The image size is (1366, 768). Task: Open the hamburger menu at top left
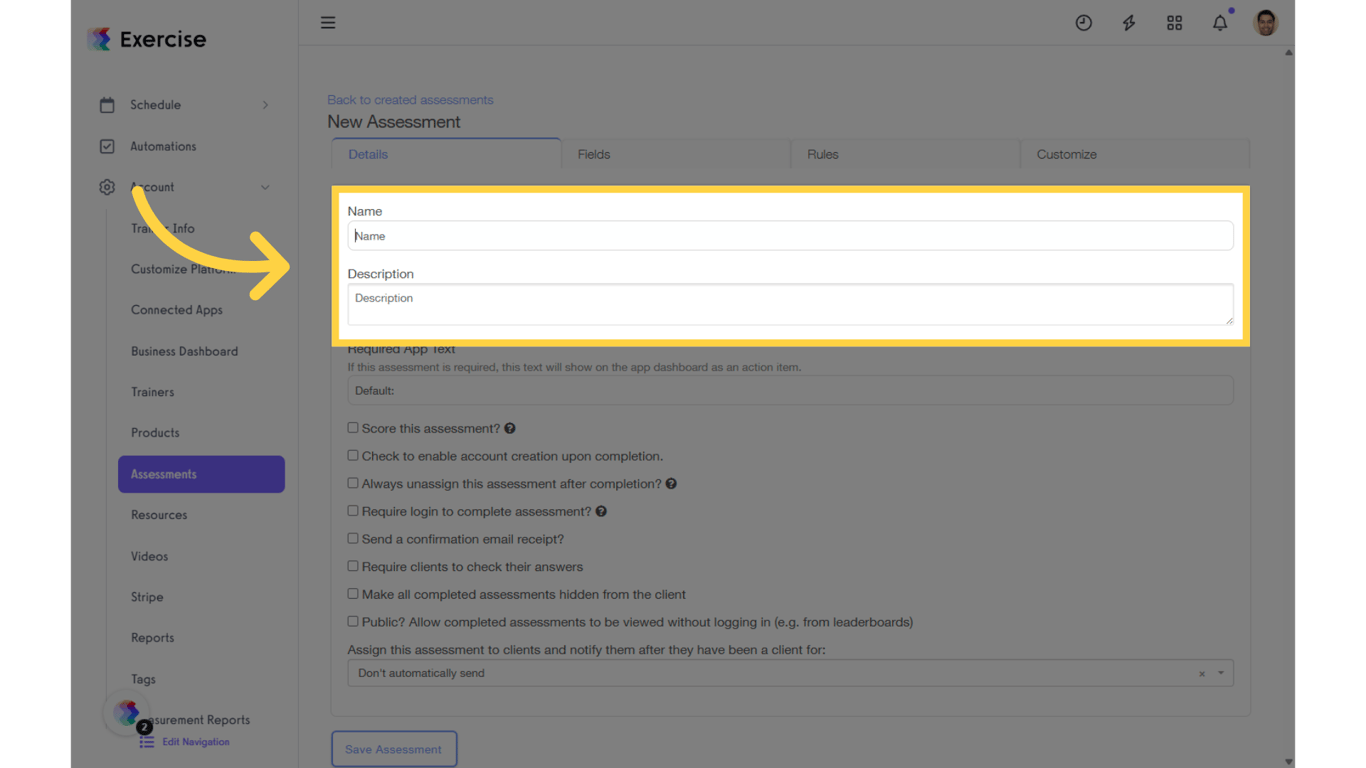328,22
